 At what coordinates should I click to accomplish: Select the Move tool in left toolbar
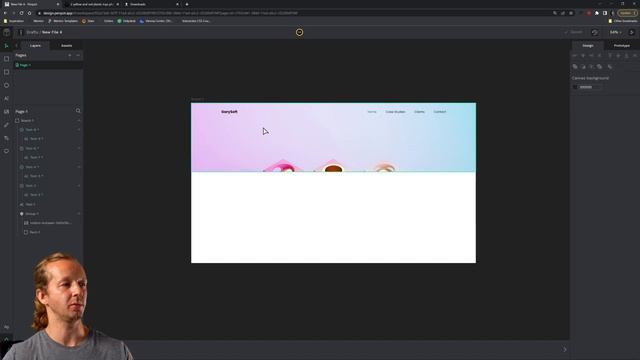point(6,46)
